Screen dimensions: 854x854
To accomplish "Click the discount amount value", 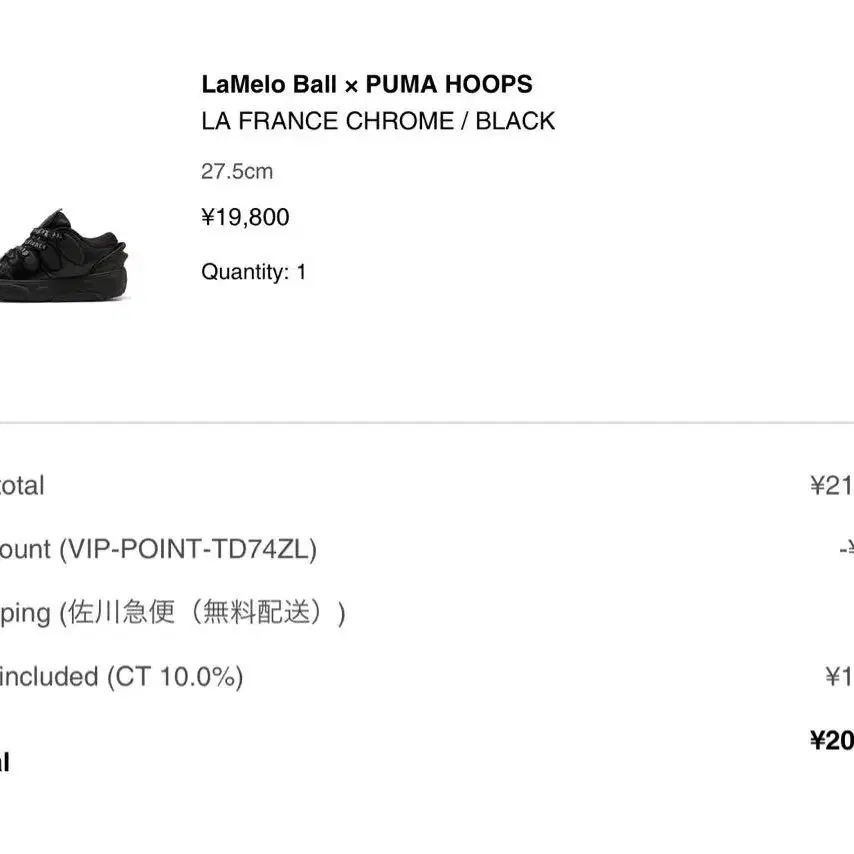I will [846, 549].
